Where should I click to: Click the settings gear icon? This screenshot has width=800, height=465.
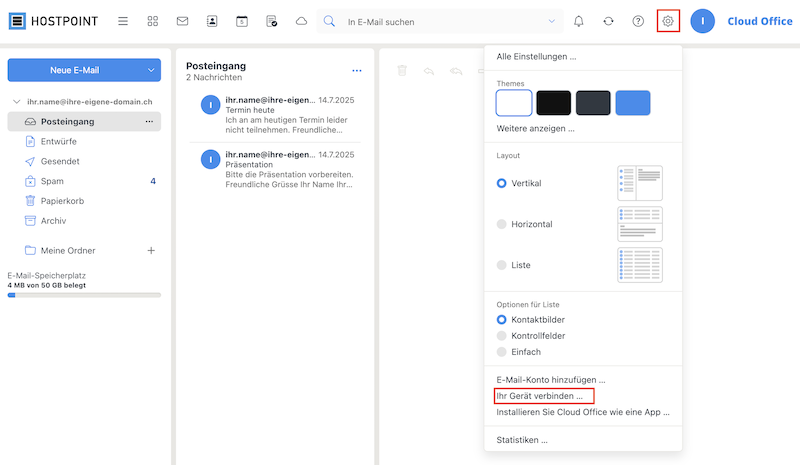(x=668, y=21)
